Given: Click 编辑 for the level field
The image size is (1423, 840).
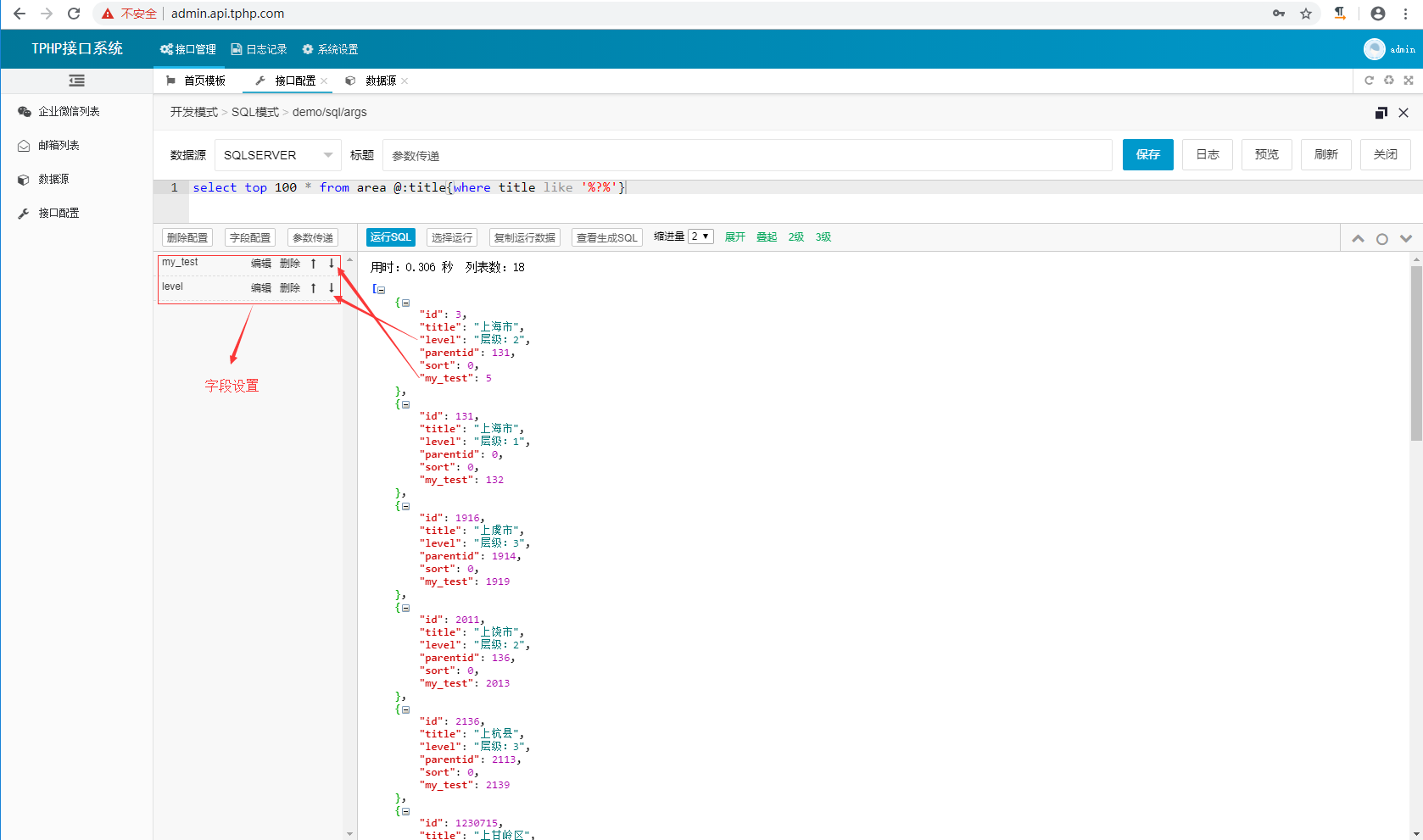Looking at the screenshot, I should tap(261, 288).
